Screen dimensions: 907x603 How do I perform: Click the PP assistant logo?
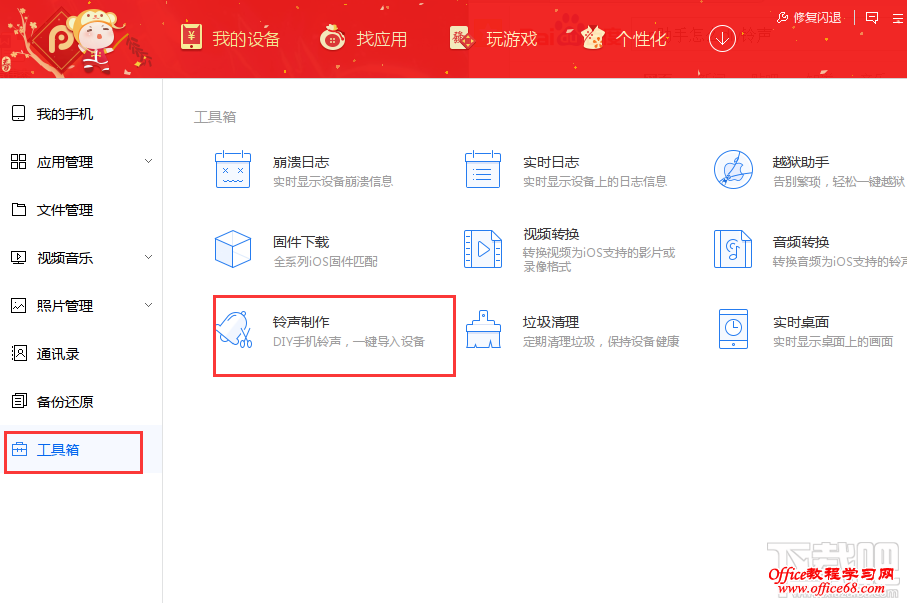[61, 39]
